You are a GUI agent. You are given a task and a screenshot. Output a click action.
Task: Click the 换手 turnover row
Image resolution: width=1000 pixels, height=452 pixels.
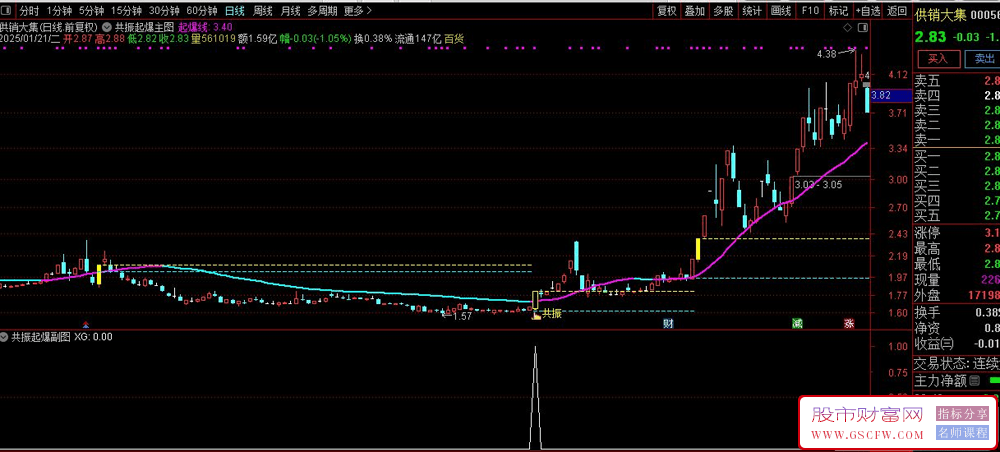[957, 314]
